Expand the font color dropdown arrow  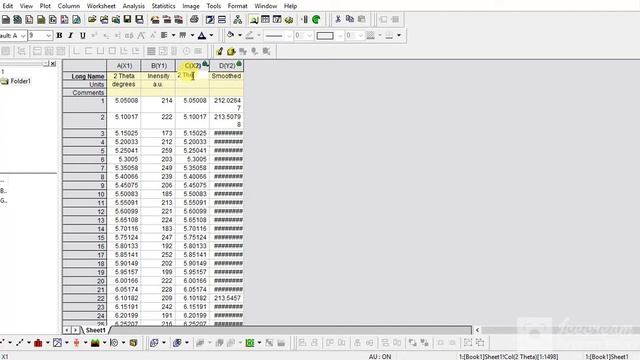coord(211,36)
